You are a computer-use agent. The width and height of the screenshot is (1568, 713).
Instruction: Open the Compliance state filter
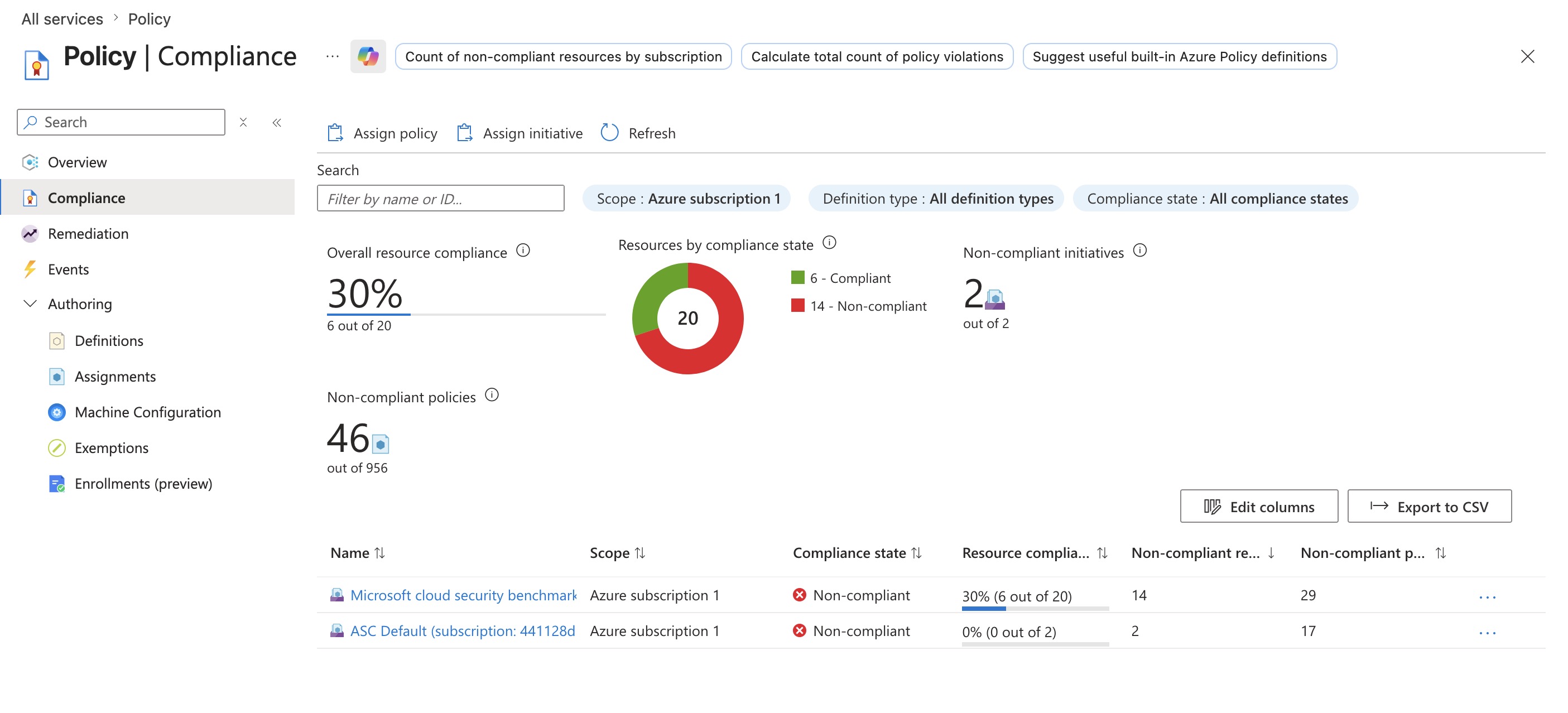1215,199
